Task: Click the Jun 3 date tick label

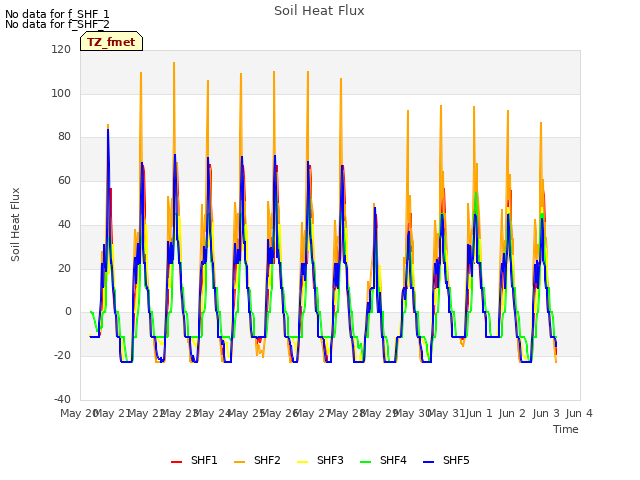Action: (x=546, y=413)
